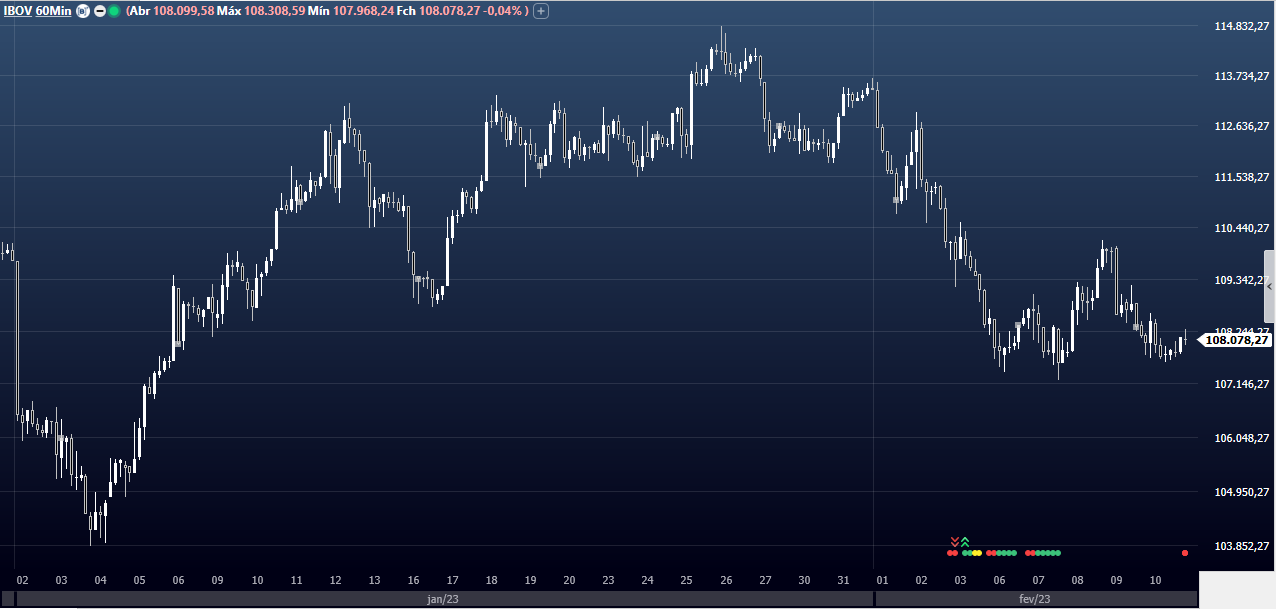
Task: Click the round asset-info icon beside 60Min
Action: pyautogui.click(x=83, y=11)
